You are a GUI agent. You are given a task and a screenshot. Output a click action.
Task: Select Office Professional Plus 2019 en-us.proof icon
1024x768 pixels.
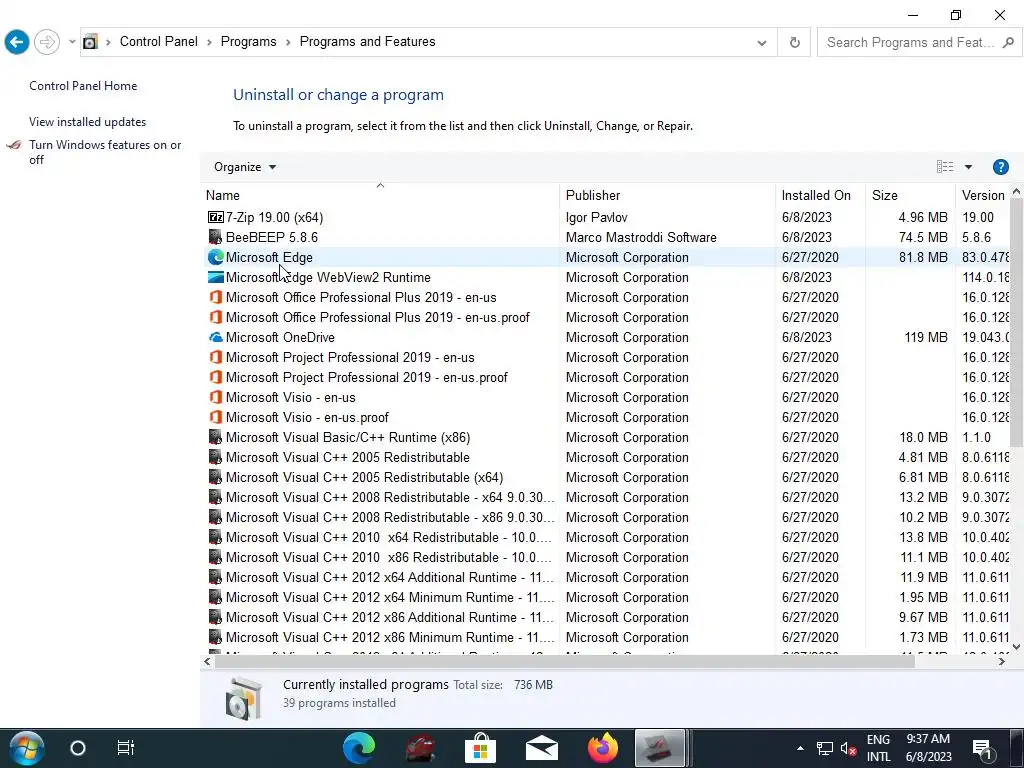(x=216, y=317)
